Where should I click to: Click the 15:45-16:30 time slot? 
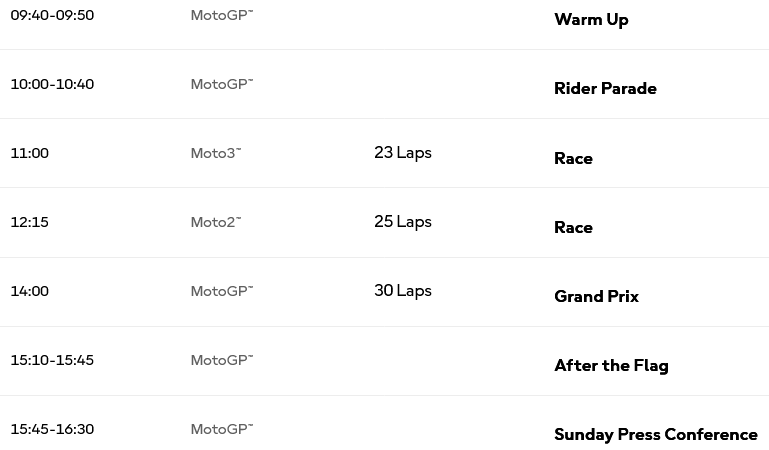click(x=52, y=430)
